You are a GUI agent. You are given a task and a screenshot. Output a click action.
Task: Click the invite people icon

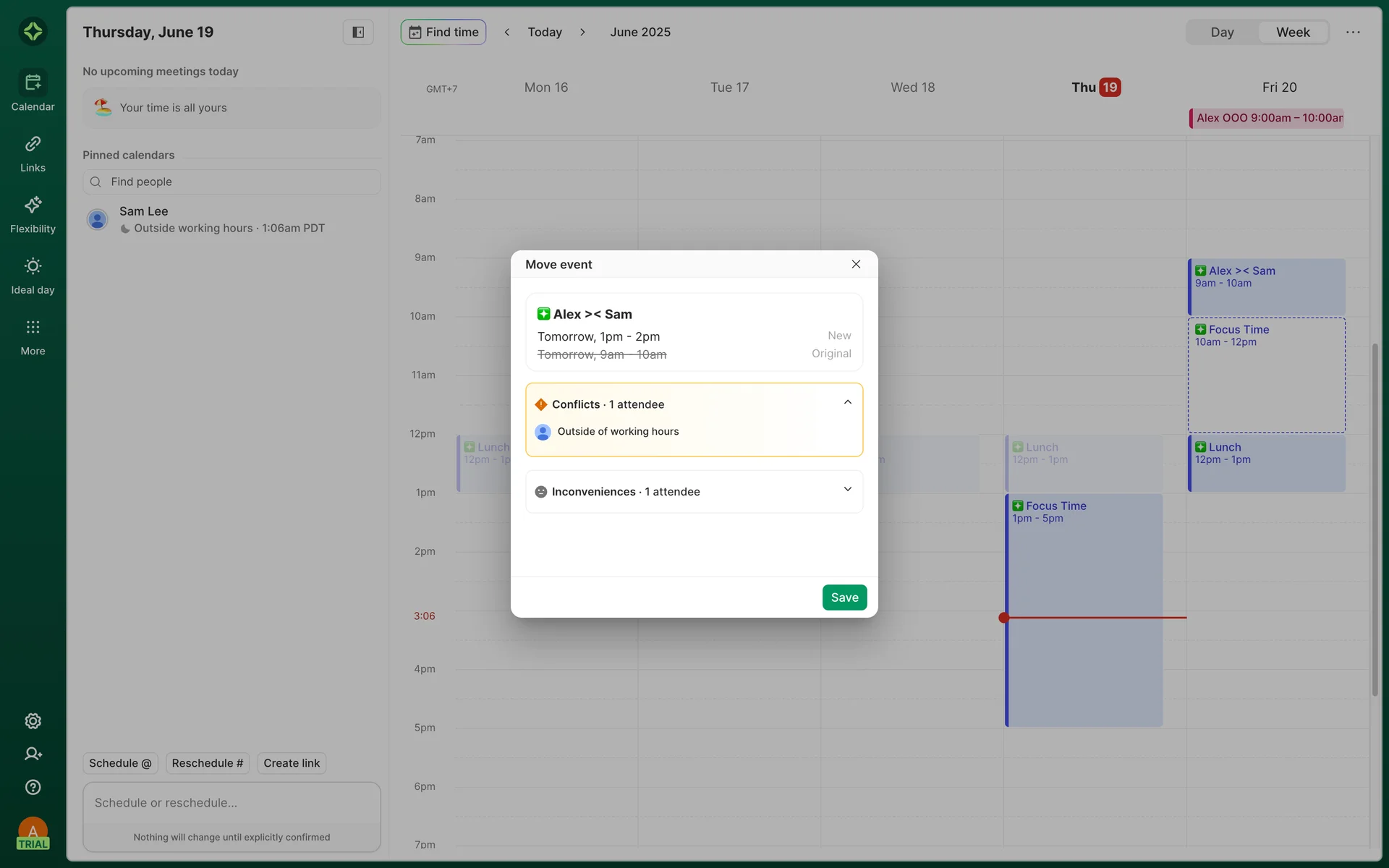[x=33, y=754]
